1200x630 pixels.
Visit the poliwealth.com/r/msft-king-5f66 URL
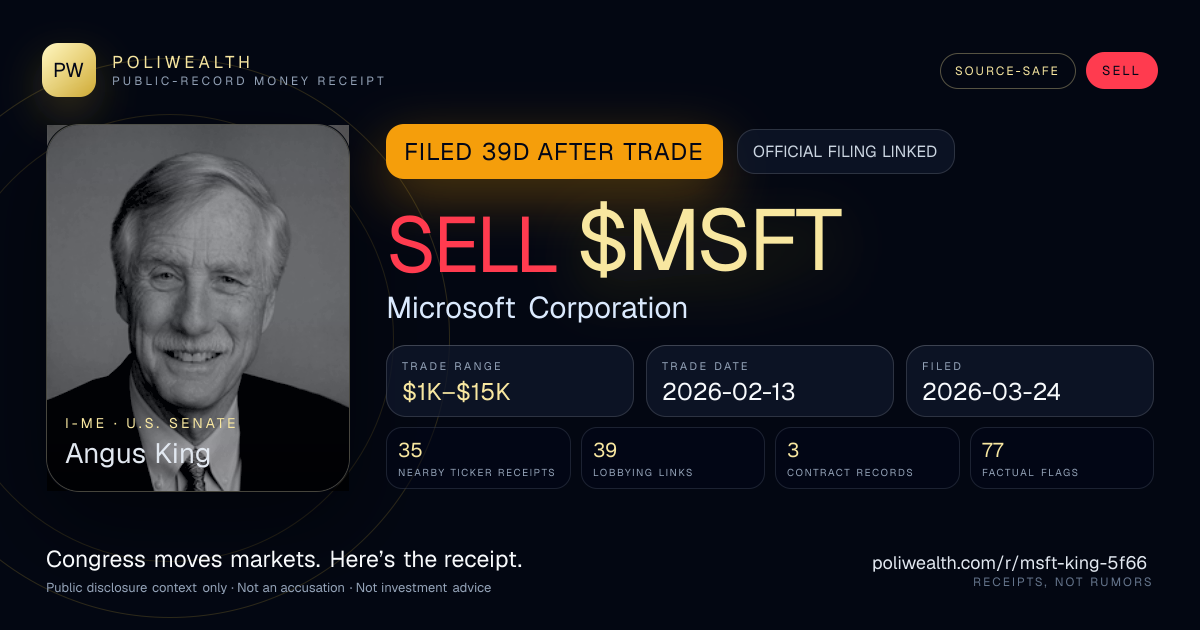[x=1010, y=563]
